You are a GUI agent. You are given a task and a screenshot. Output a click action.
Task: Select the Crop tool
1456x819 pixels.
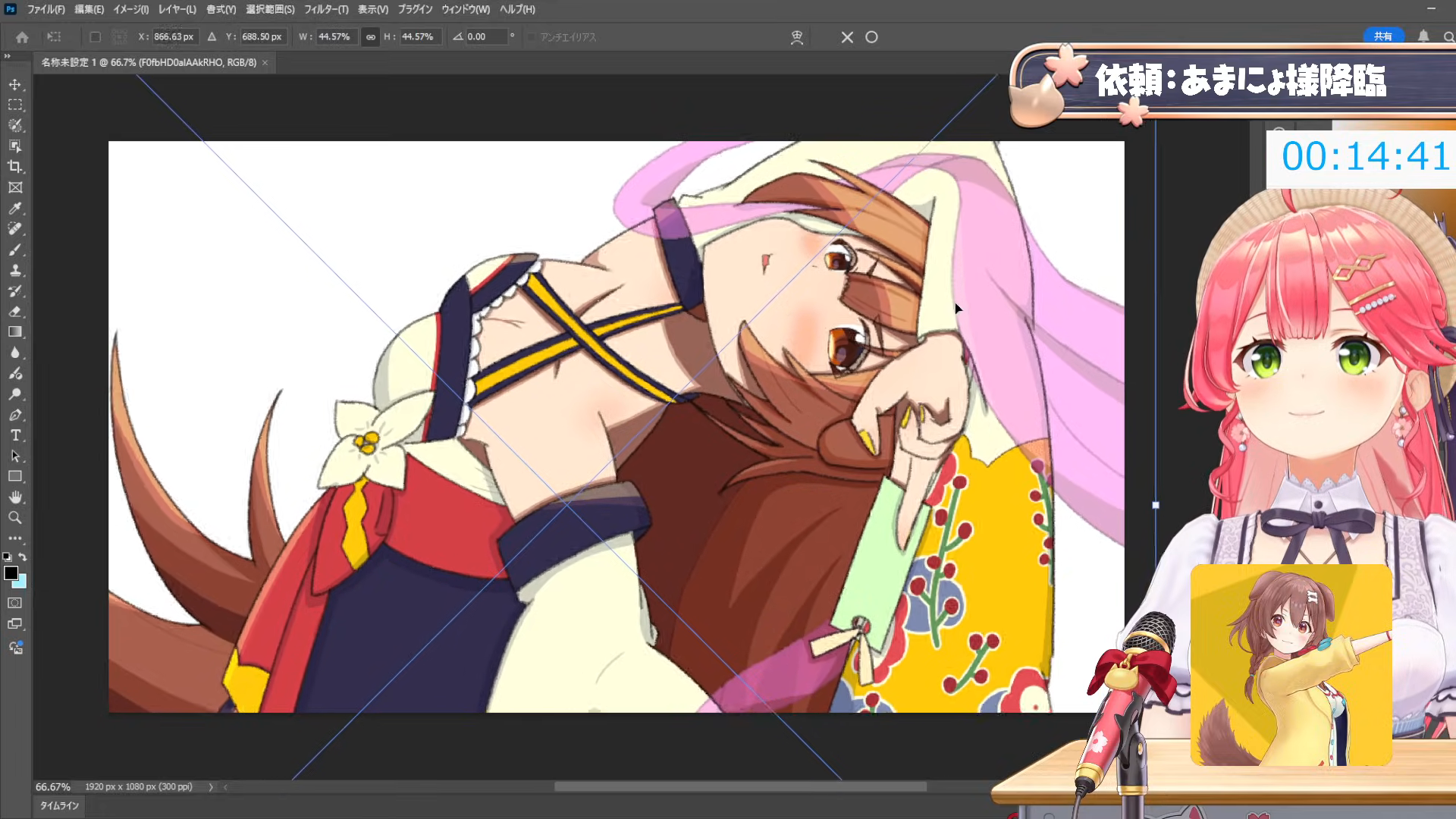click(15, 167)
